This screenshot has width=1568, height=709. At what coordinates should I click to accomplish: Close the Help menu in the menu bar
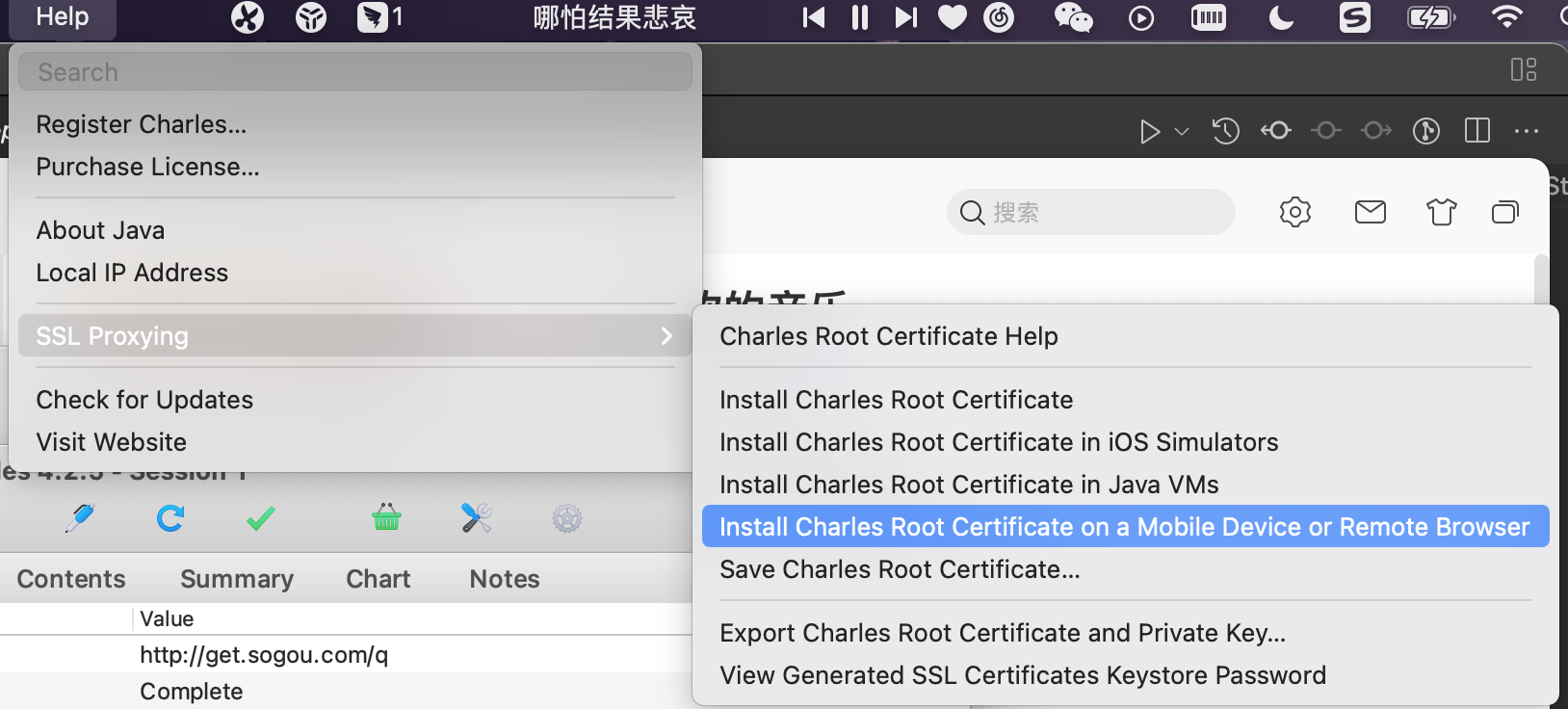point(63,17)
